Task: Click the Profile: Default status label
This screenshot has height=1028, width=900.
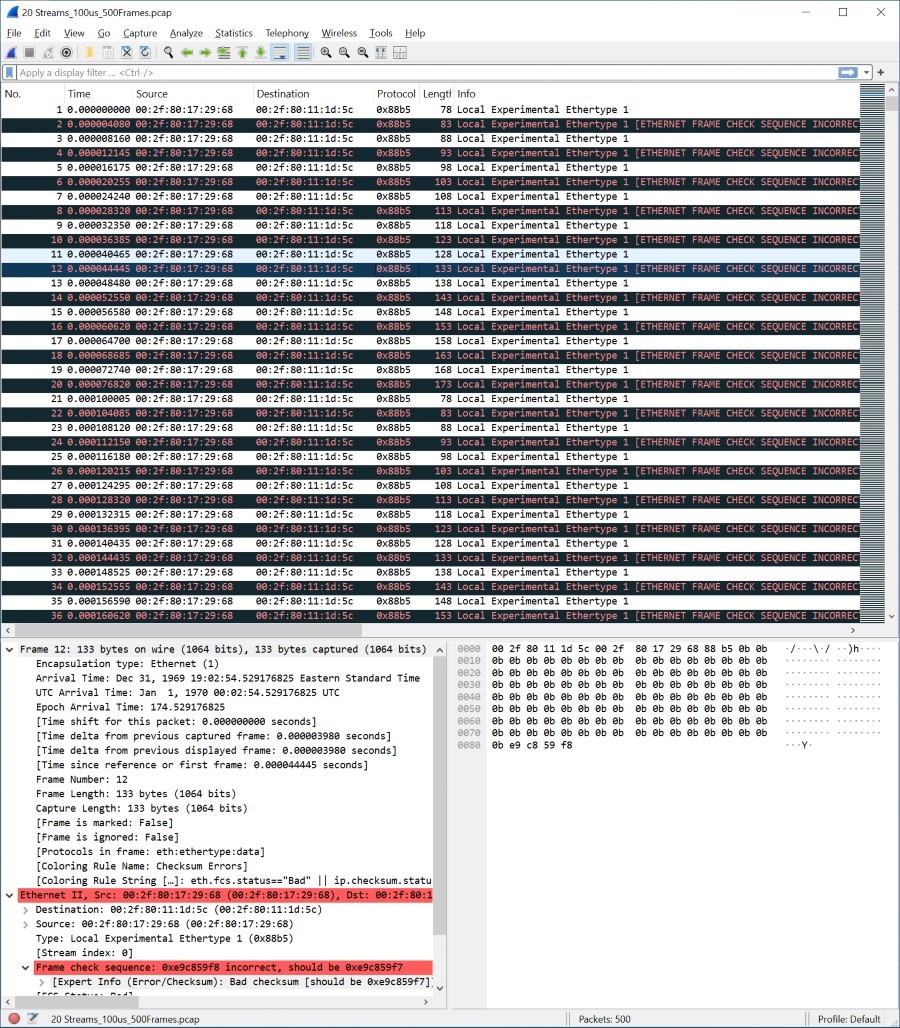Action: tap(848, 1019)
